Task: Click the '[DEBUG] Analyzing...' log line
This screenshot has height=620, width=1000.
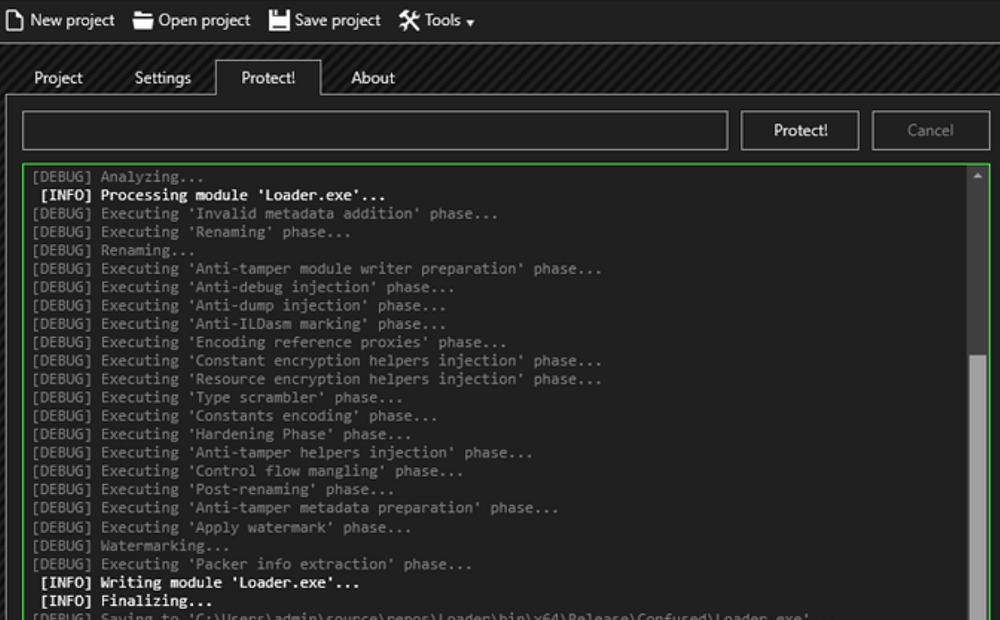Action: 118,177
